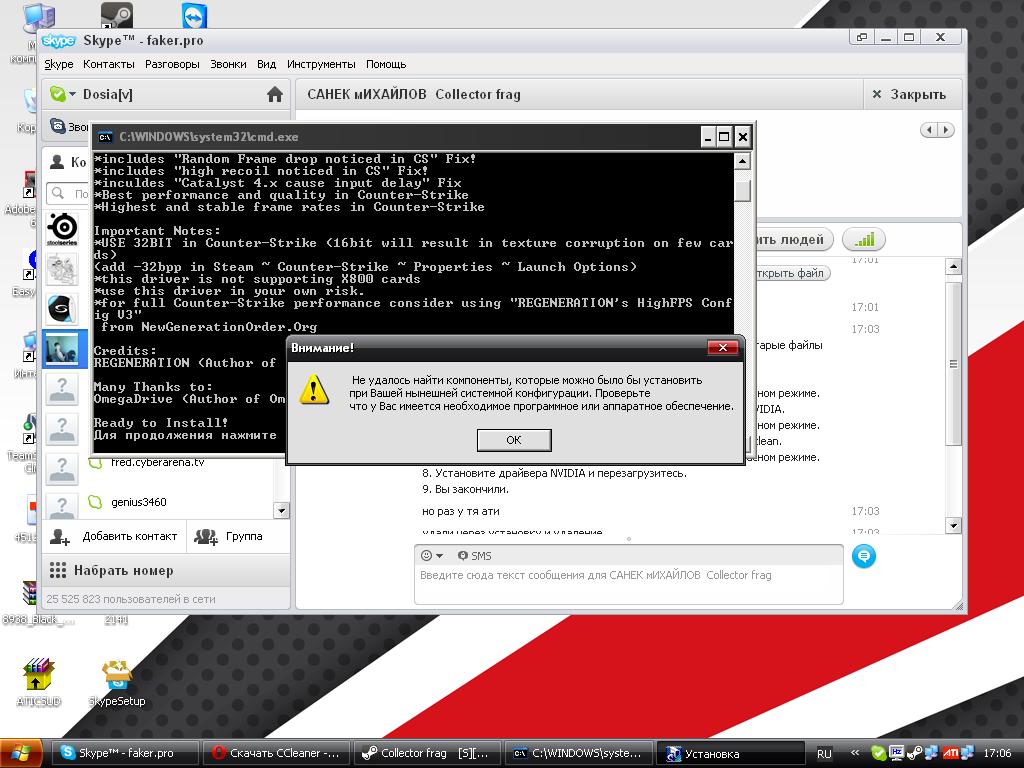Switch to Skype™ - faker.pro taskbar item
This screenshot has width=1024, height=768.
(x=124, y=753)
